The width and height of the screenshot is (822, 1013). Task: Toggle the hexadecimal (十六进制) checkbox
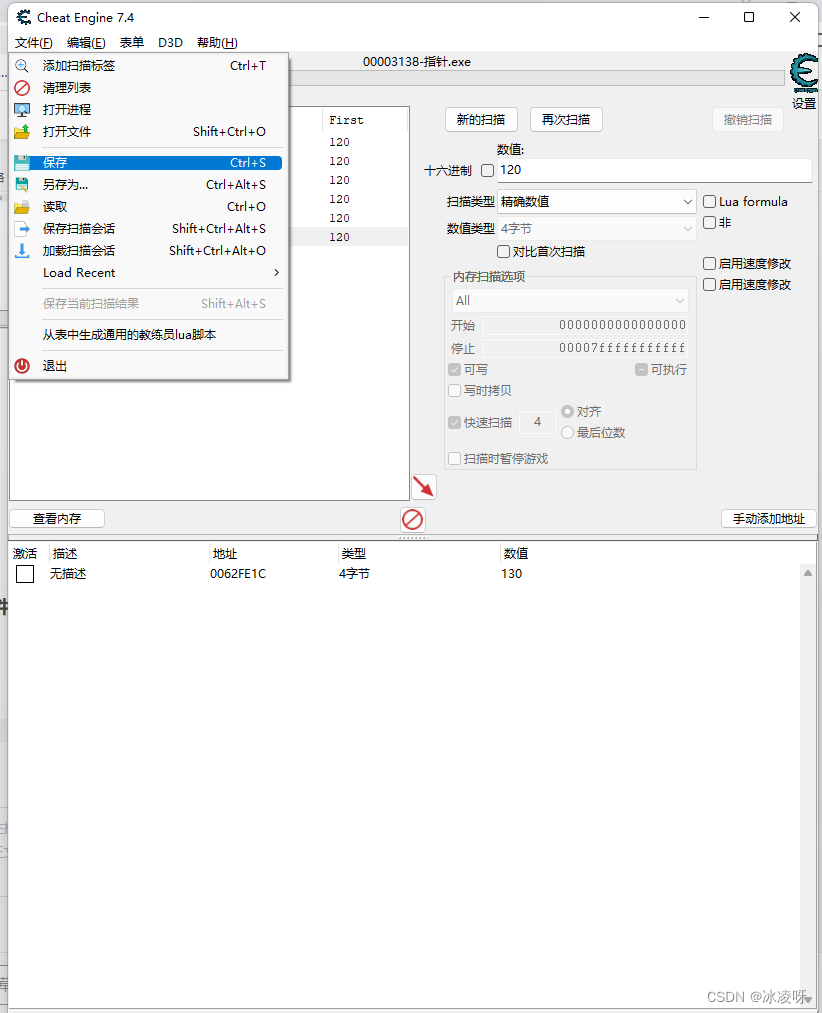(x=488, y=171)
